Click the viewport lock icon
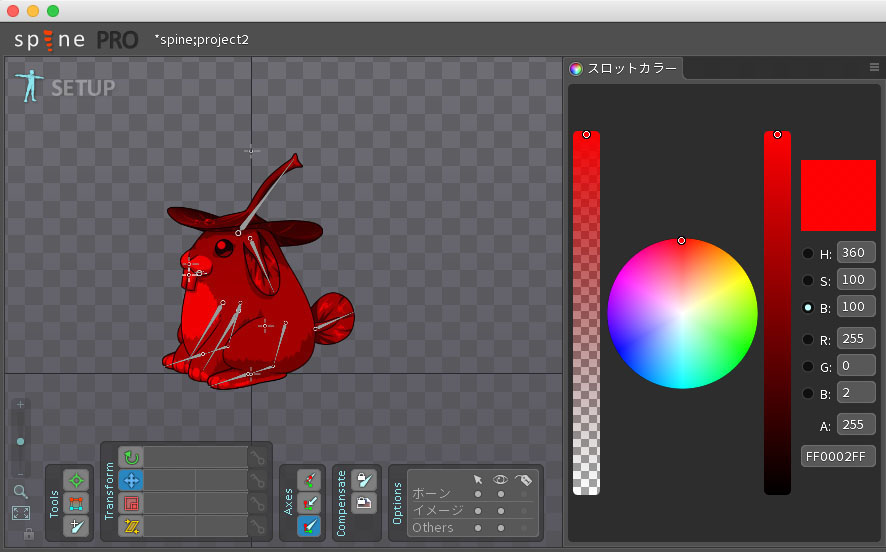This screenshot has width=886, height=552. (x=29, y=533)
